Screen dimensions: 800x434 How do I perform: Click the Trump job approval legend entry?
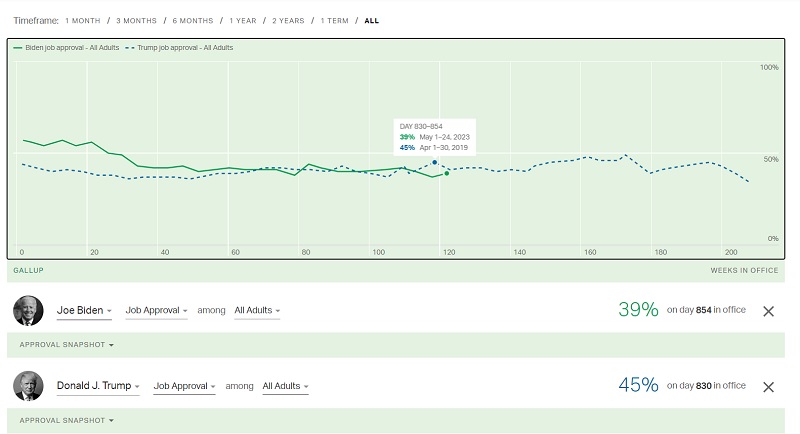[179, 47]
